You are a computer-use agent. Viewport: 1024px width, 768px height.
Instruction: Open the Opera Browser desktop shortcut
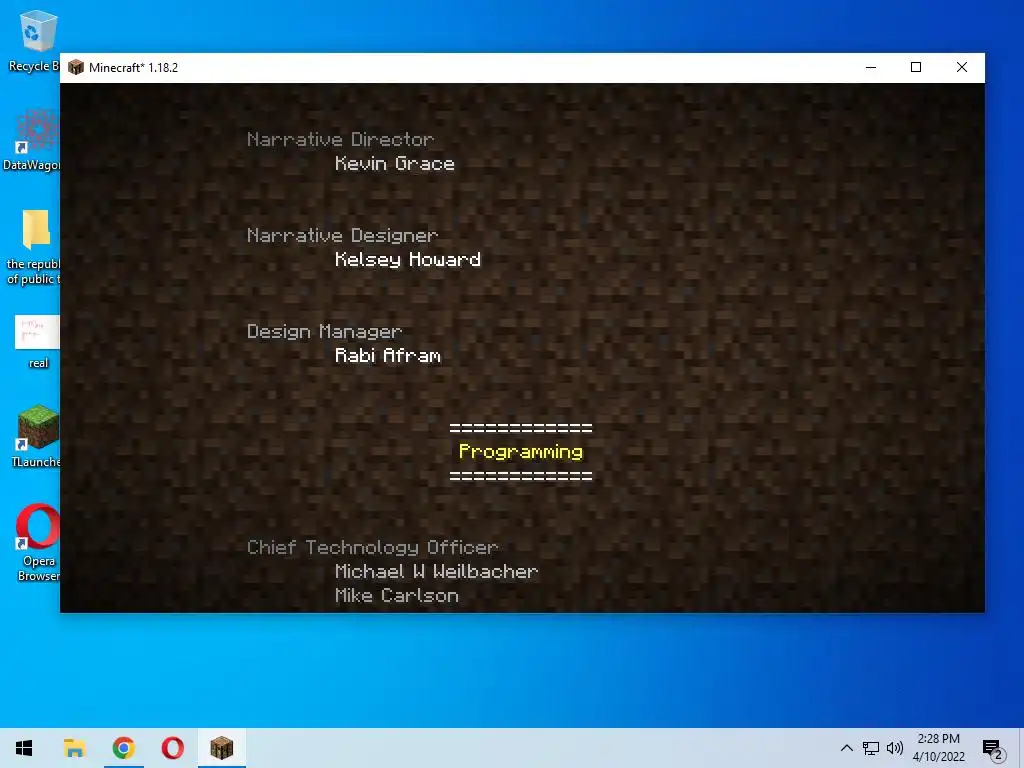(x=37, y=526)
